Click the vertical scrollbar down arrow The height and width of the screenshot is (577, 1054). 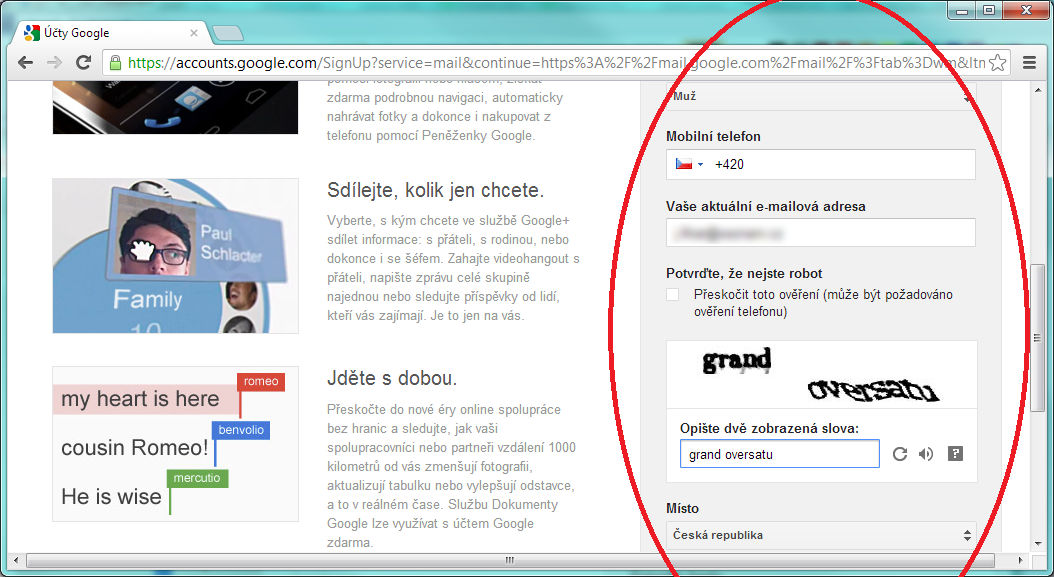coord(1037,544)
